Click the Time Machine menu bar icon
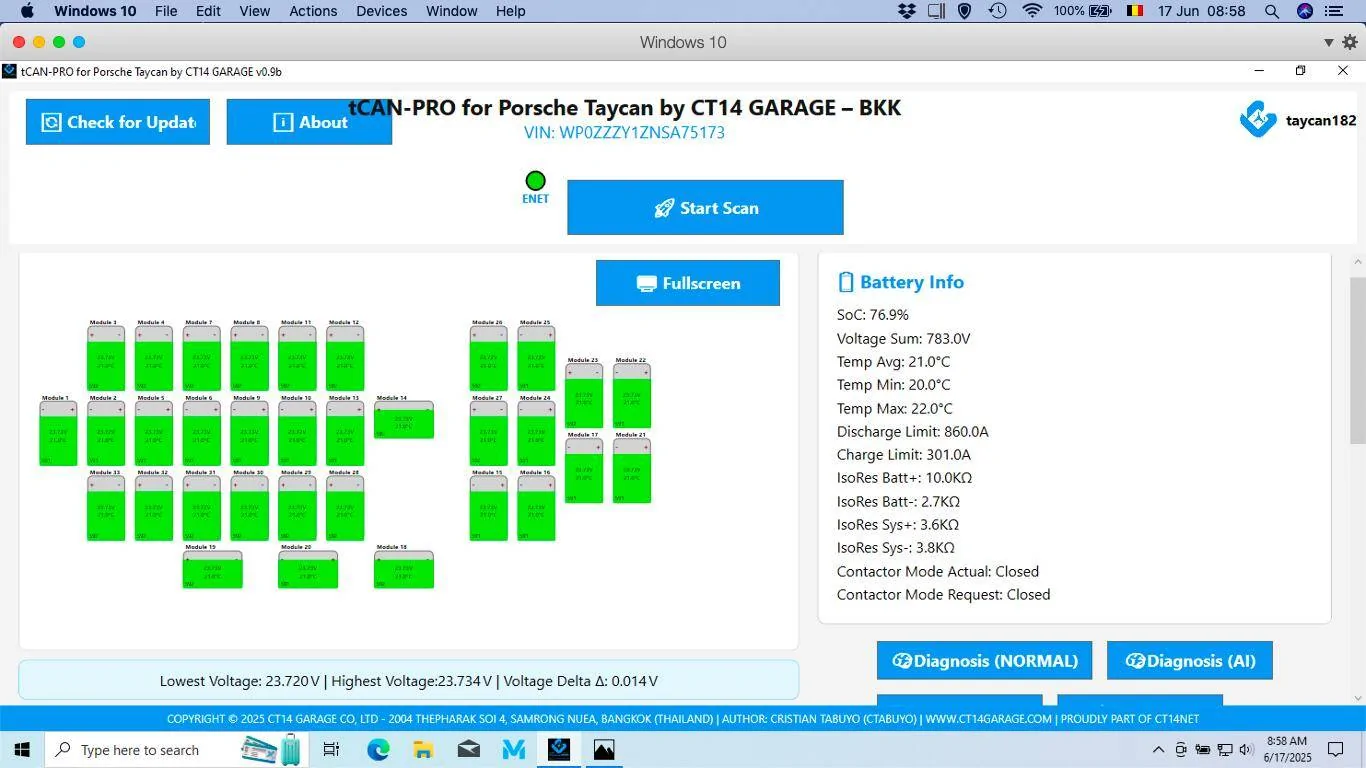The height and width of the screenshot is (768, 1366). point(997,11)
